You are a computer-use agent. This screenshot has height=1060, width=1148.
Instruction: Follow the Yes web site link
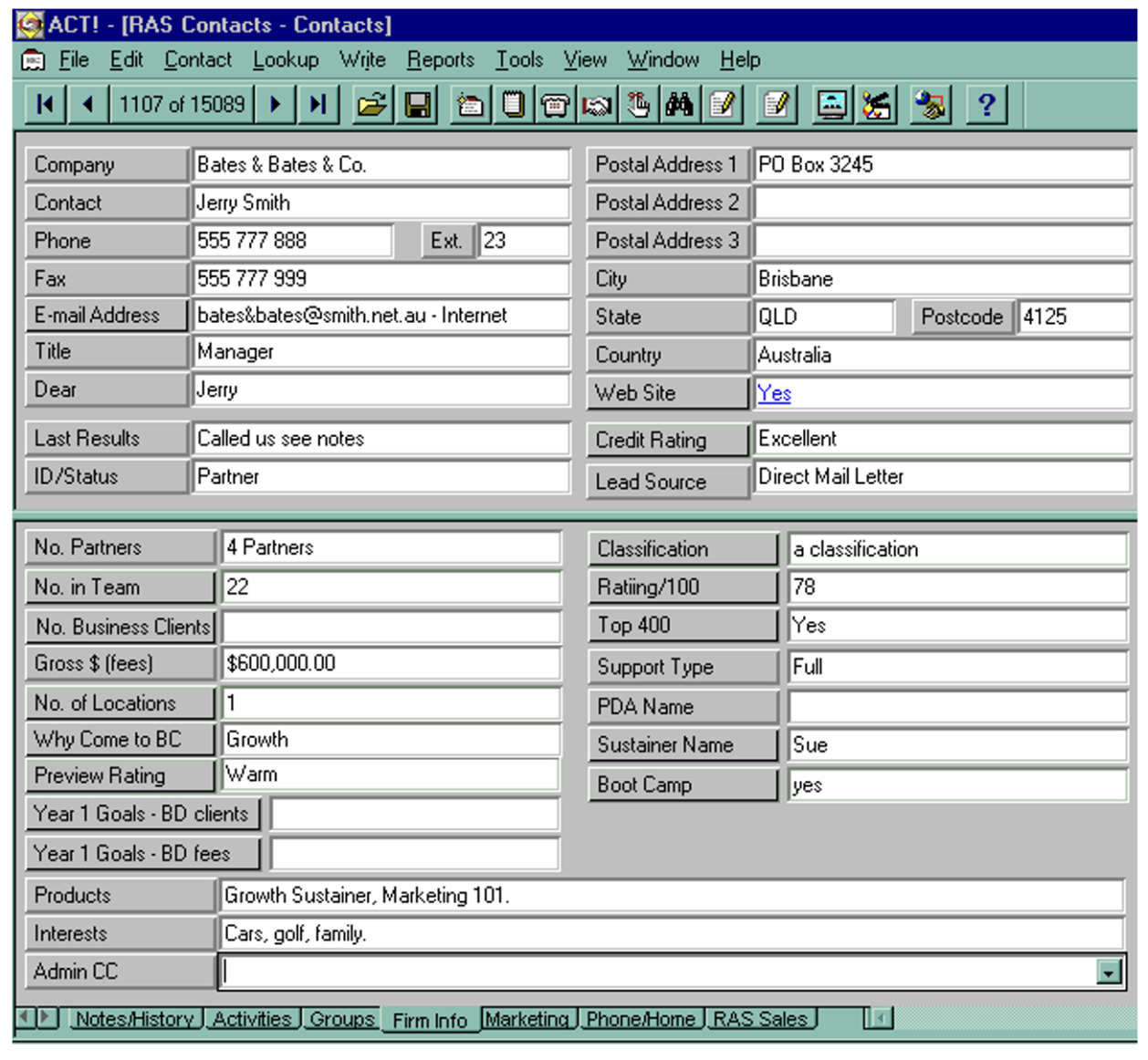(773, 393)
